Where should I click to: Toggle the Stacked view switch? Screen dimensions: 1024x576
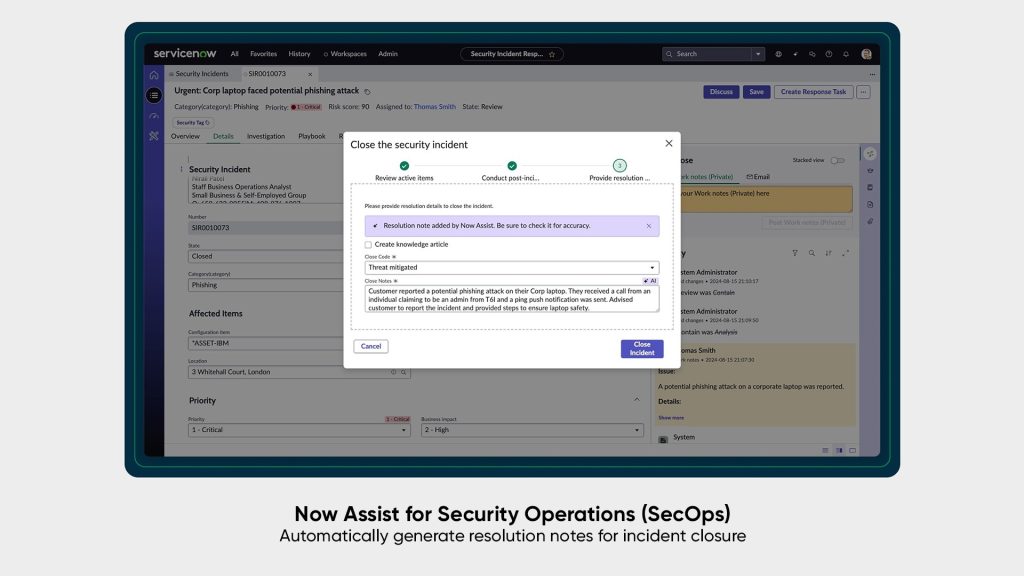pos(837,161)
